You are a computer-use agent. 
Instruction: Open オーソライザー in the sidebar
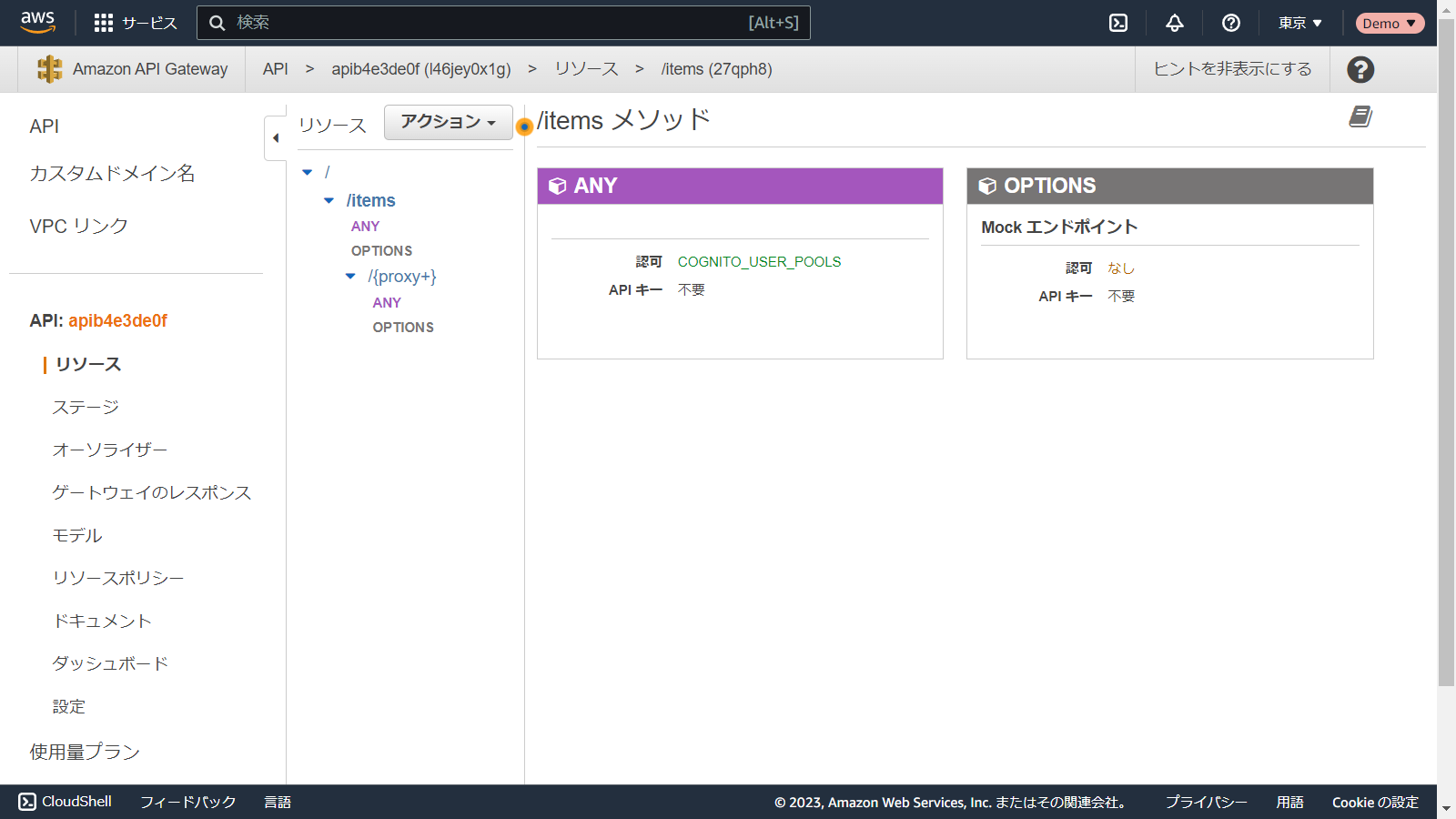click(x=110, y=450)
